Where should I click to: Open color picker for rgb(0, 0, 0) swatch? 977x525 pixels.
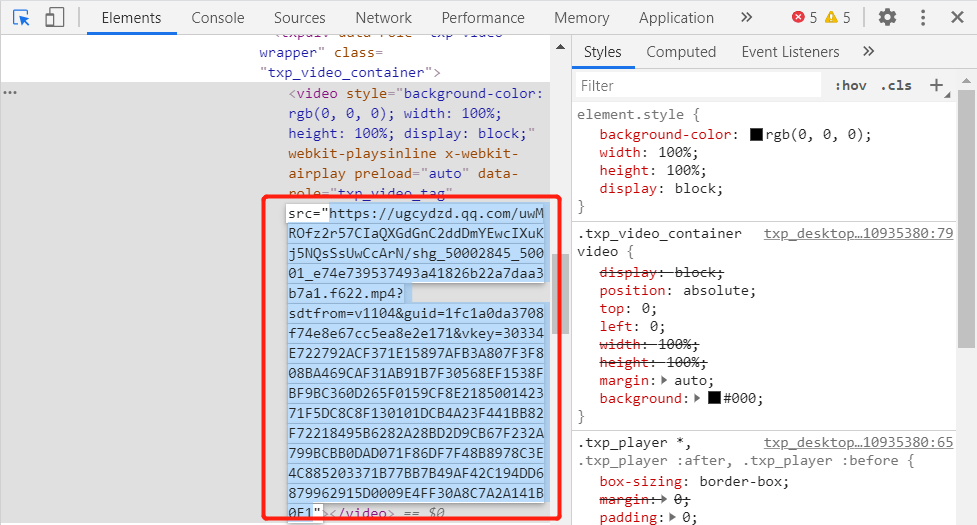point(756,135)
